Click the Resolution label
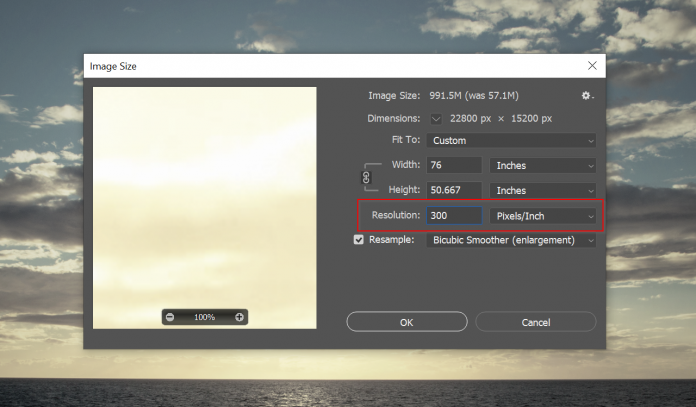696x407 pixels. [x=395, y=215]
